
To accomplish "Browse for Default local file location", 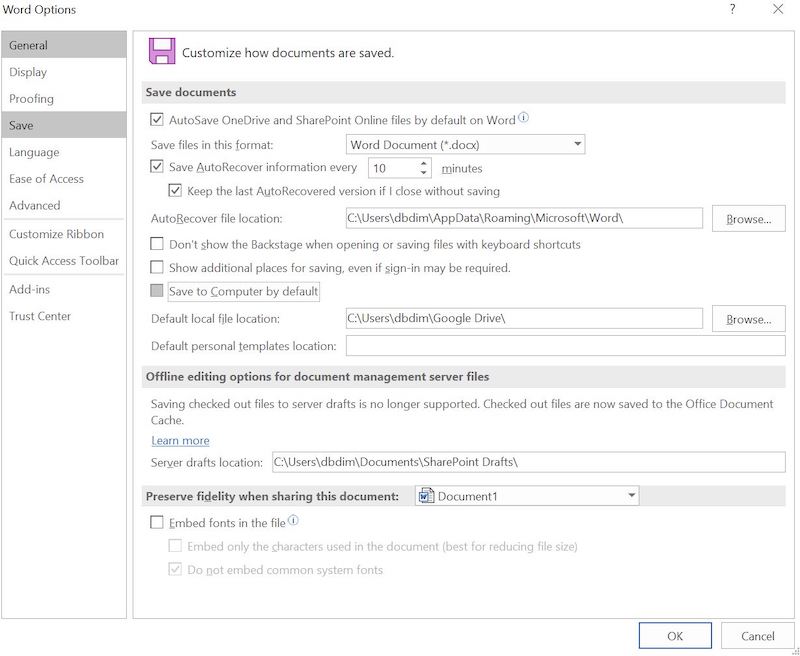I will tap(748, 319).
